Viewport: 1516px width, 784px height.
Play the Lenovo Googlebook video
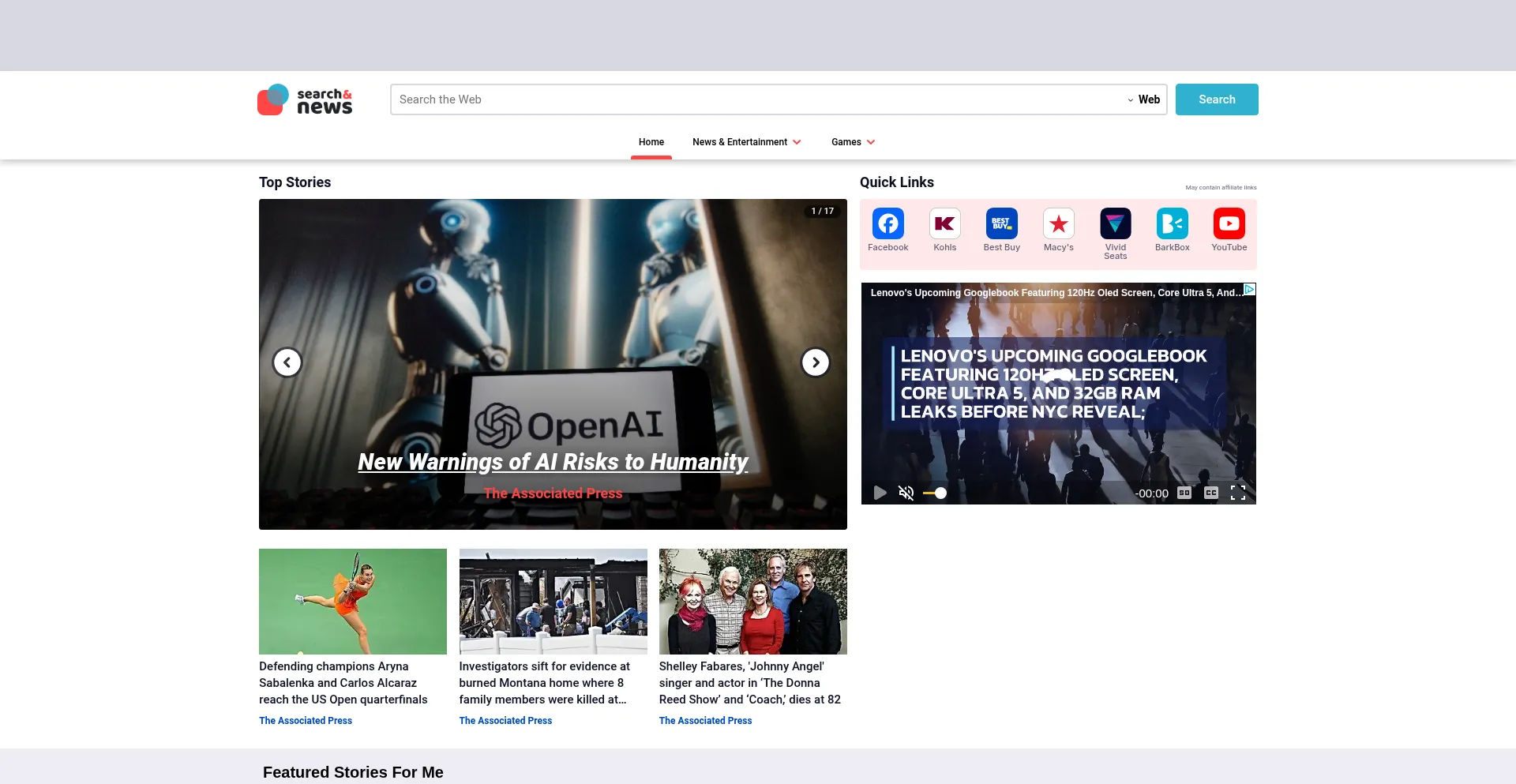pyautogui.click(x=880, y=493)
